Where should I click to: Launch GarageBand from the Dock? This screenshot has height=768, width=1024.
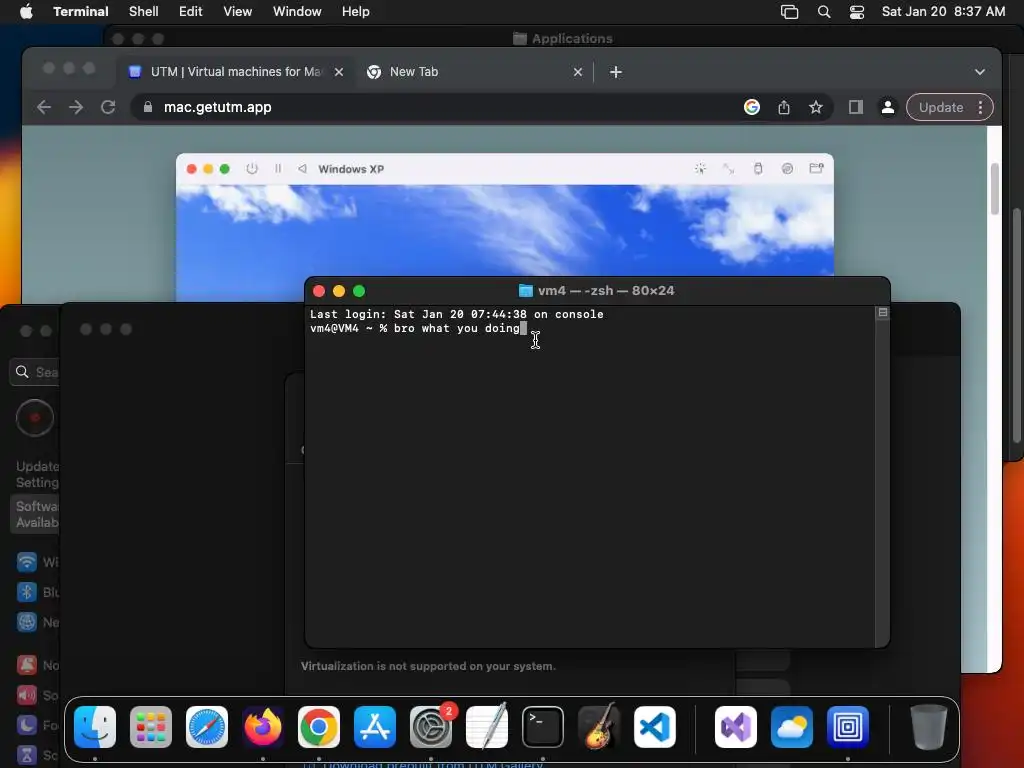tap(599, 727)
